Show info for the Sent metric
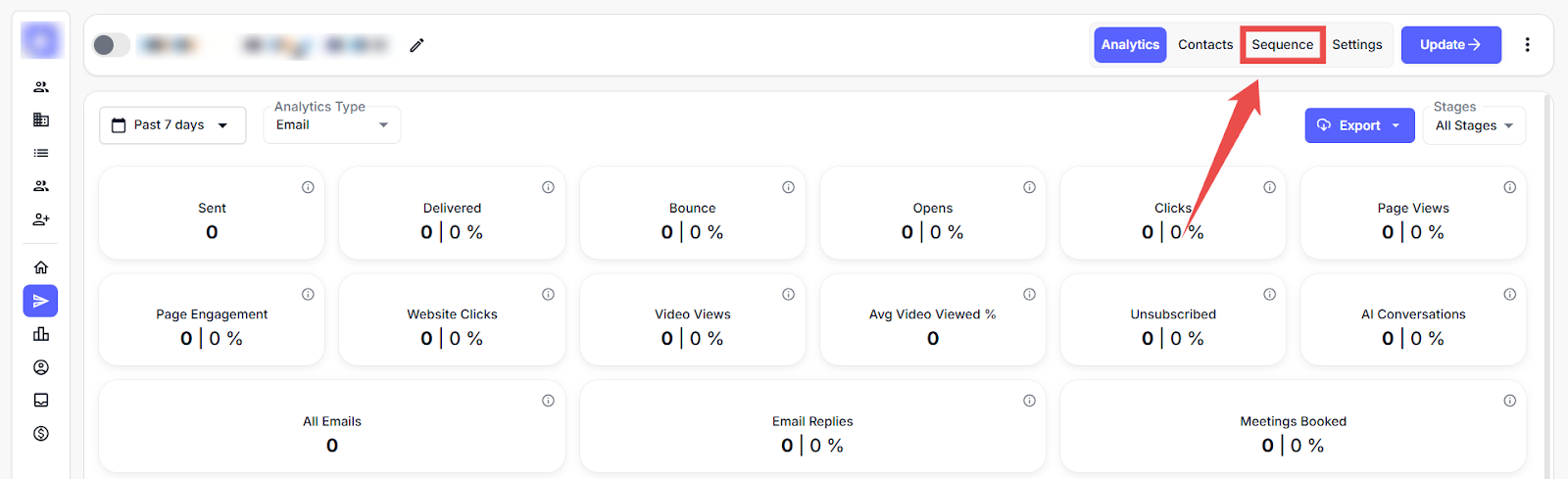 [x=308, y=187]
